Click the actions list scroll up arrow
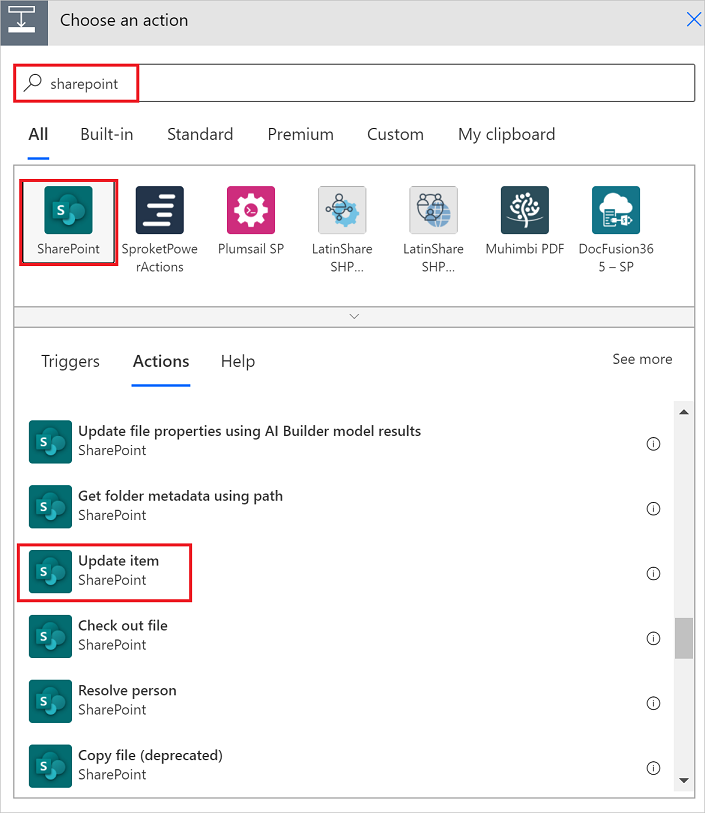705x813 pixels. 684,412
